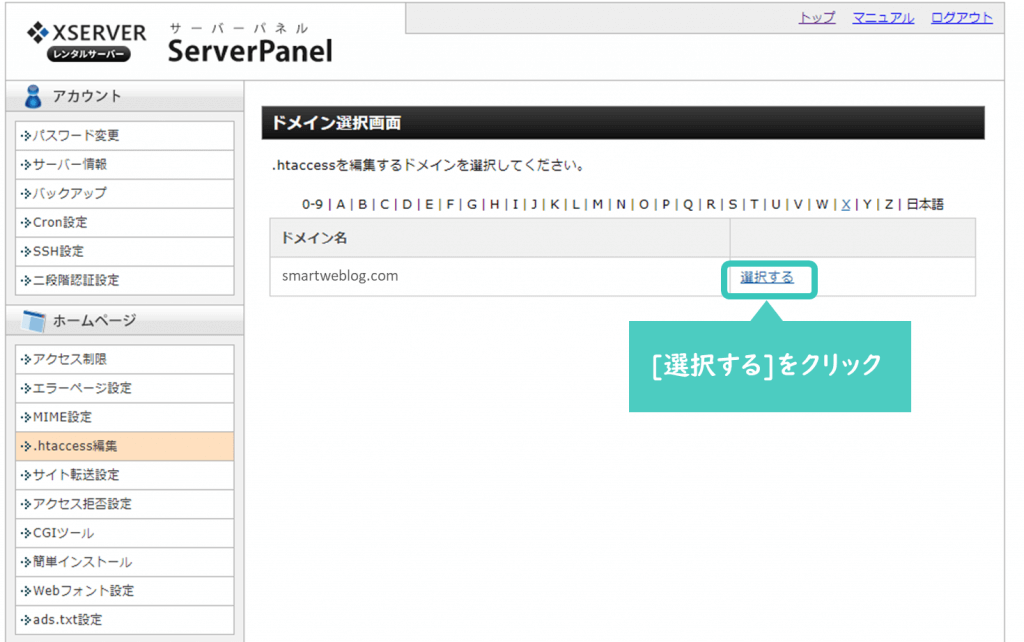Image resolution: width=1024 pixels, height=642 pixels.
Task: Open バックアップ menu item
Action: coord(125,193)
